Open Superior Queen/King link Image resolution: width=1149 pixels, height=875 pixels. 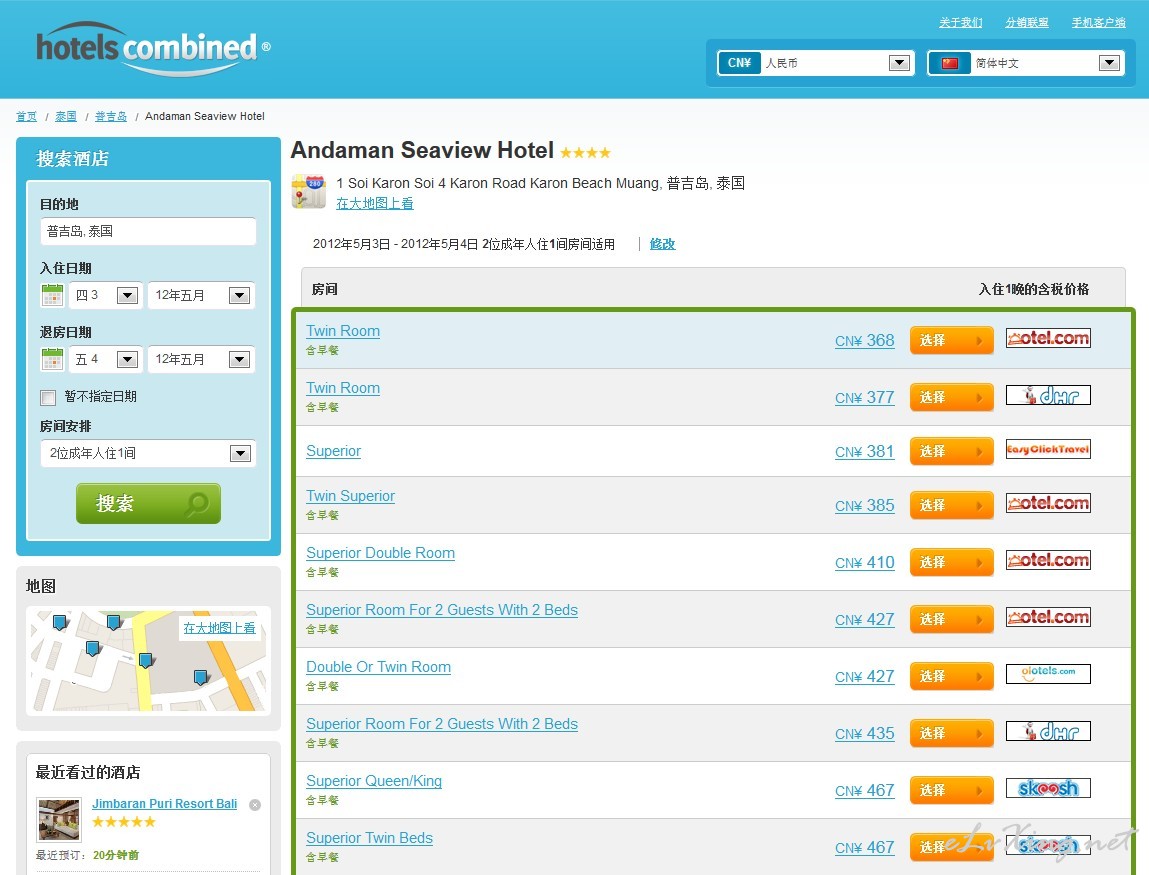click(x=374, y=781)
